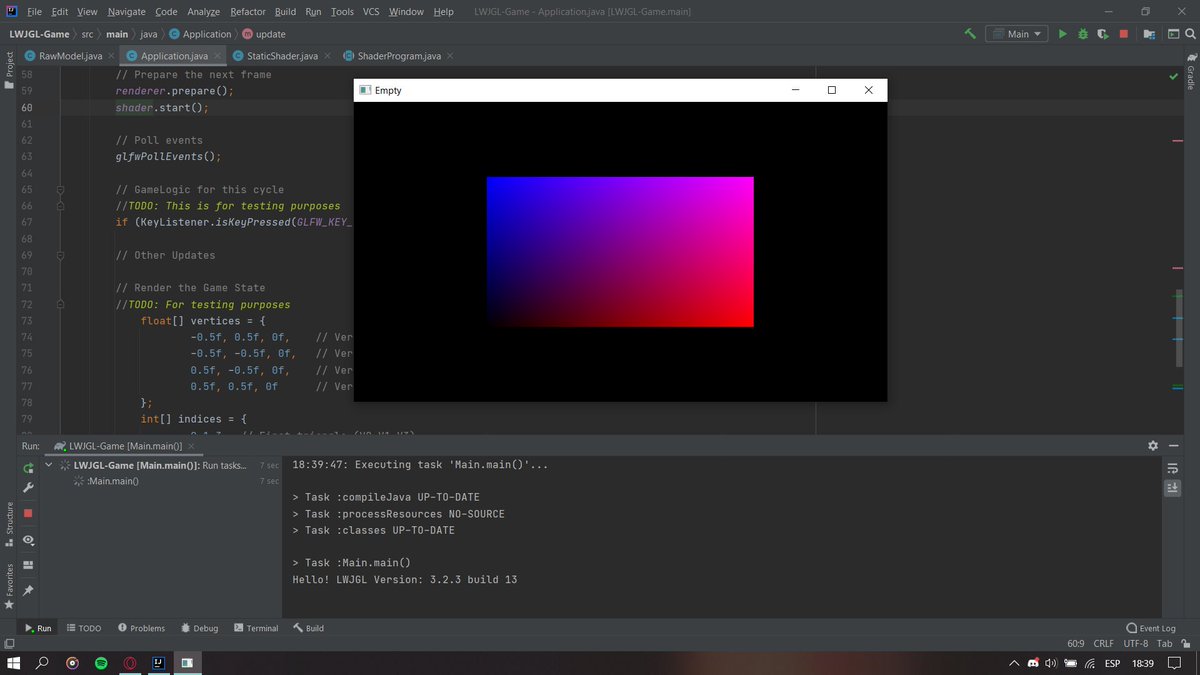The width and height of the screenshot is (1200, 675).
Task: Click fold marker at line 69
Action: (x=60, y=255)
